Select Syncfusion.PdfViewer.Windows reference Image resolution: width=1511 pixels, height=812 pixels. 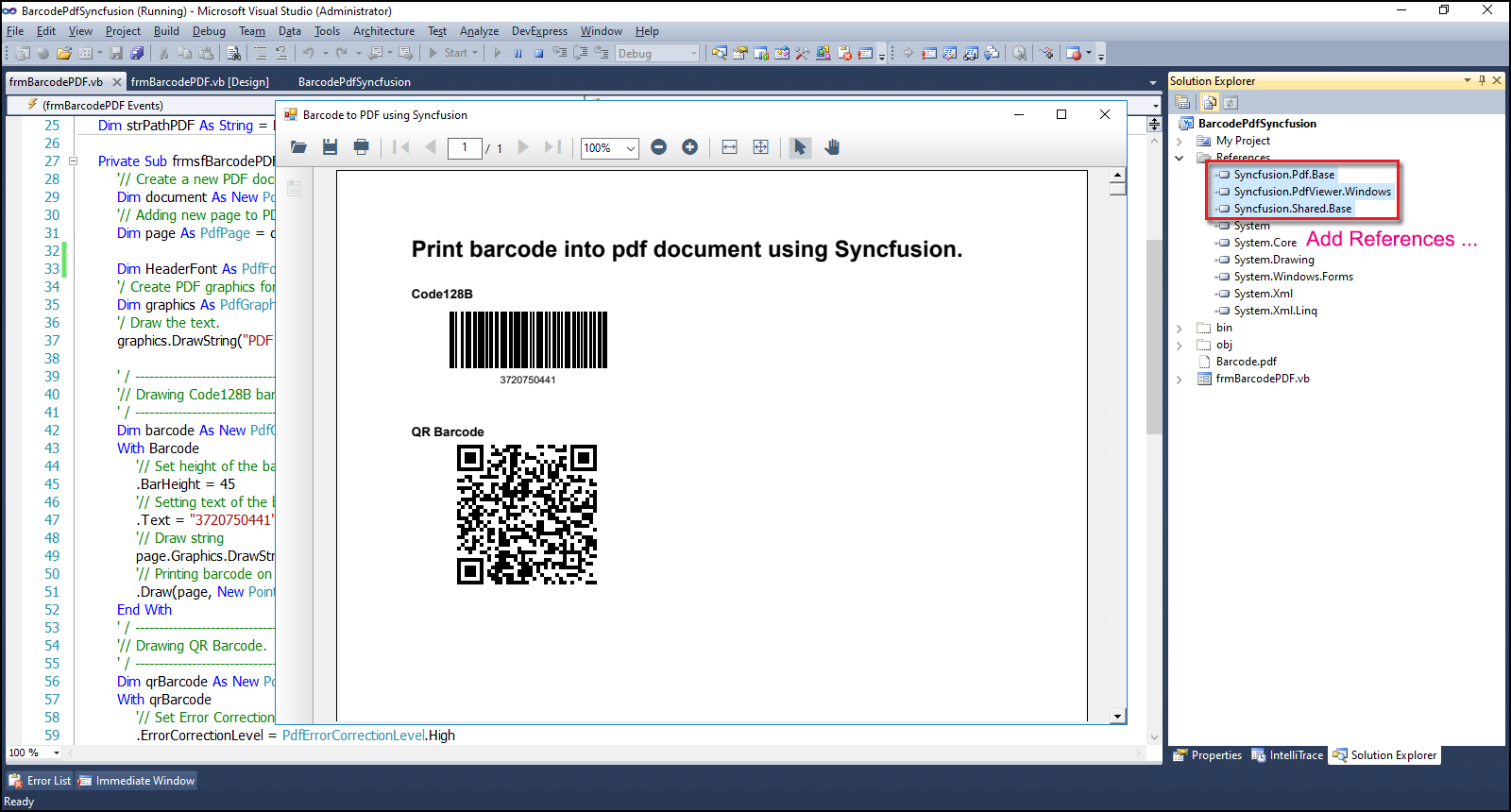1312,192
